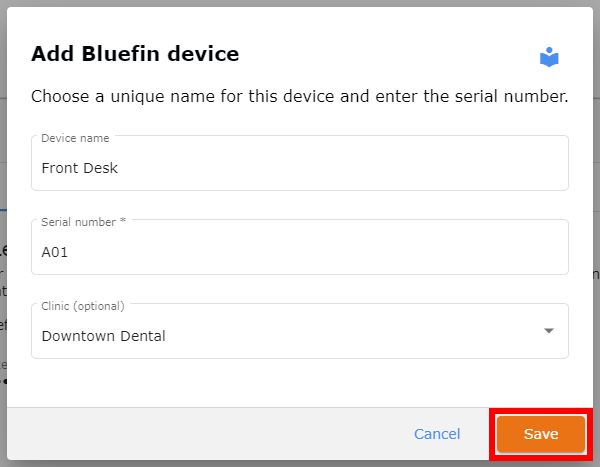Click empty dialog space below the Clinic field
The image size is (600, 467).
coord(300,383)
